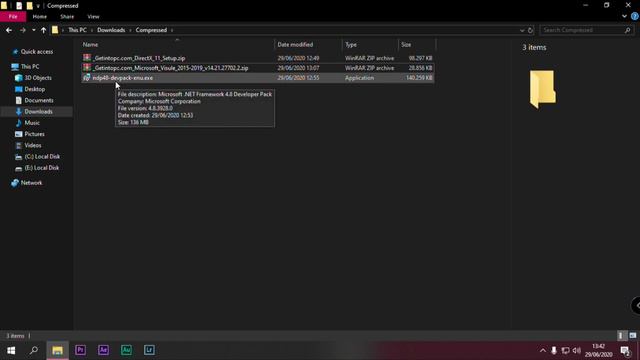Sort by Date modified column header
640x360 pixels.
click(295, 44)
